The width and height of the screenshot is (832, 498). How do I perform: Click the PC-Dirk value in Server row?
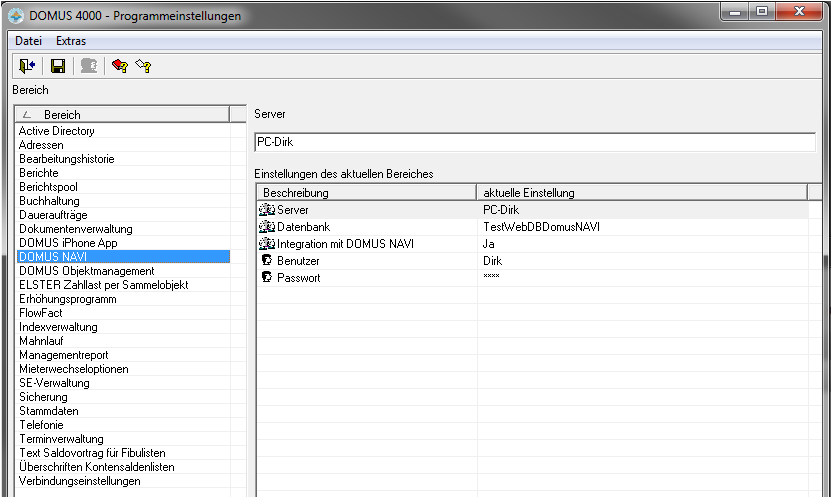coord(501,209)
